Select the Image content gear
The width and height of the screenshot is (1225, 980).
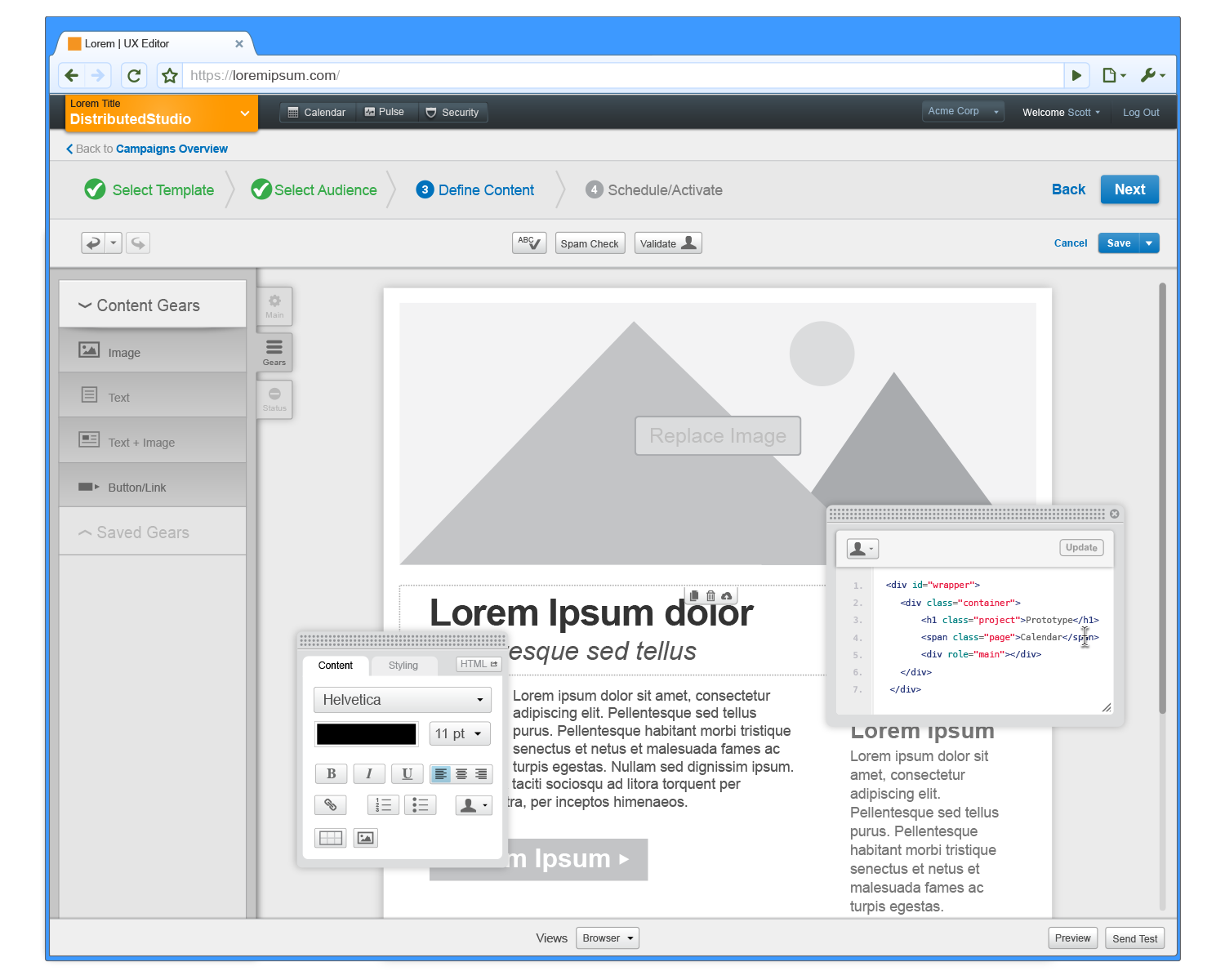pos(153,351)
